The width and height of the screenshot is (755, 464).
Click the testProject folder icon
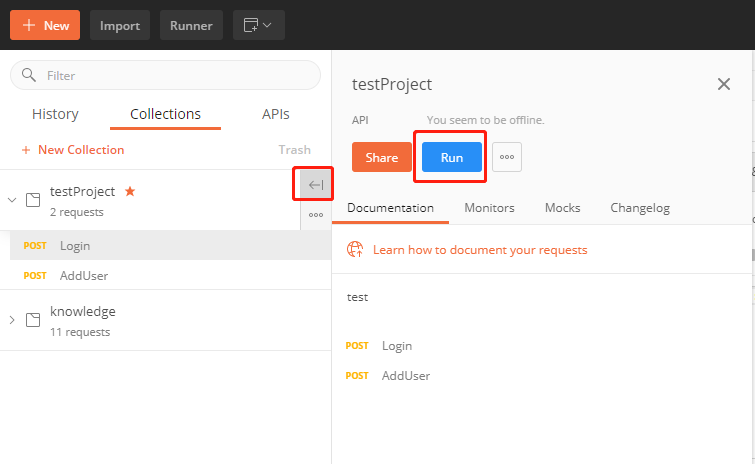coord(33,200)
